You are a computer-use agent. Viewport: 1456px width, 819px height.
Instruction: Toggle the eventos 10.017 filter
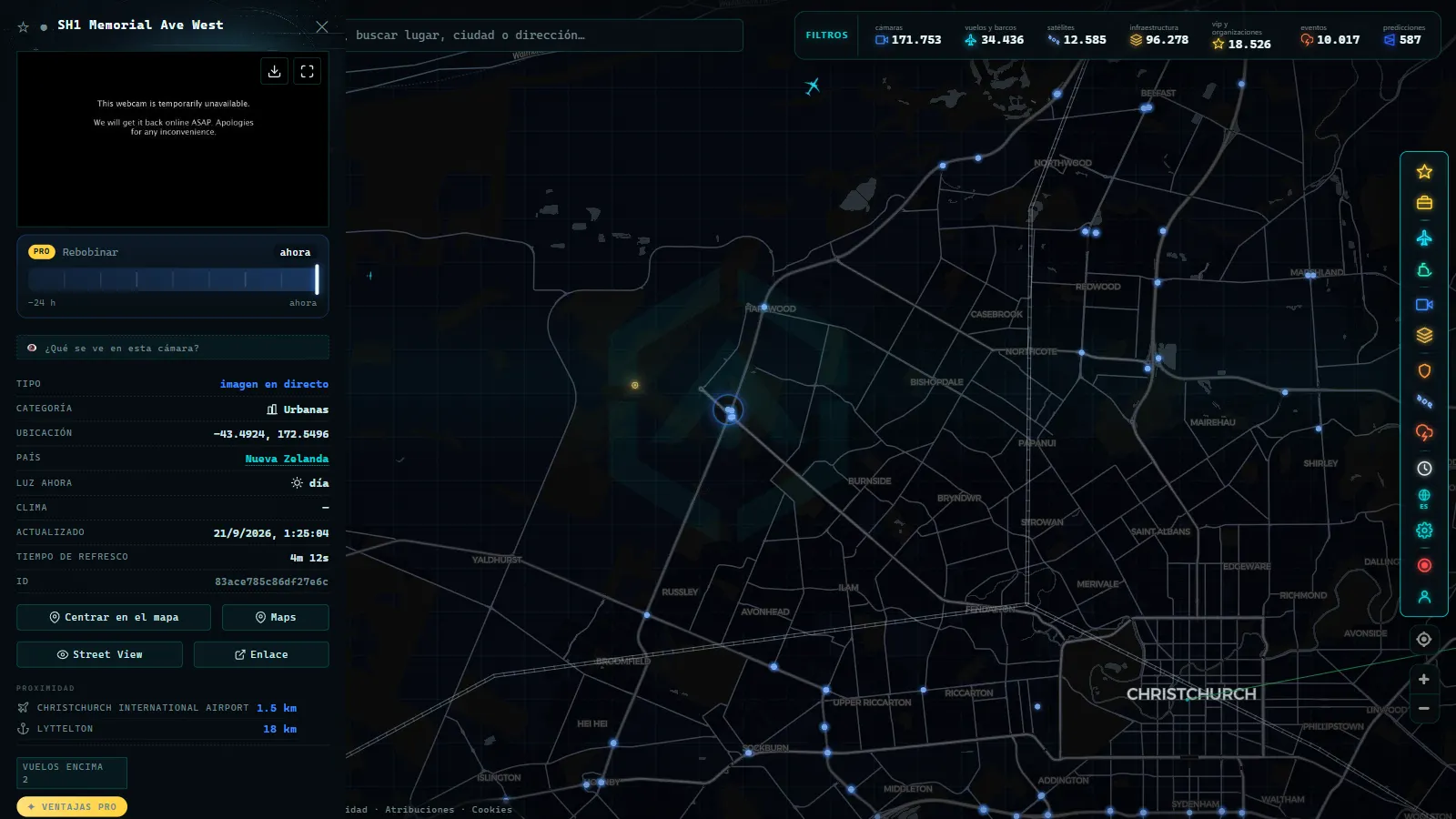pyautogui.click(x=1330, y=35)
